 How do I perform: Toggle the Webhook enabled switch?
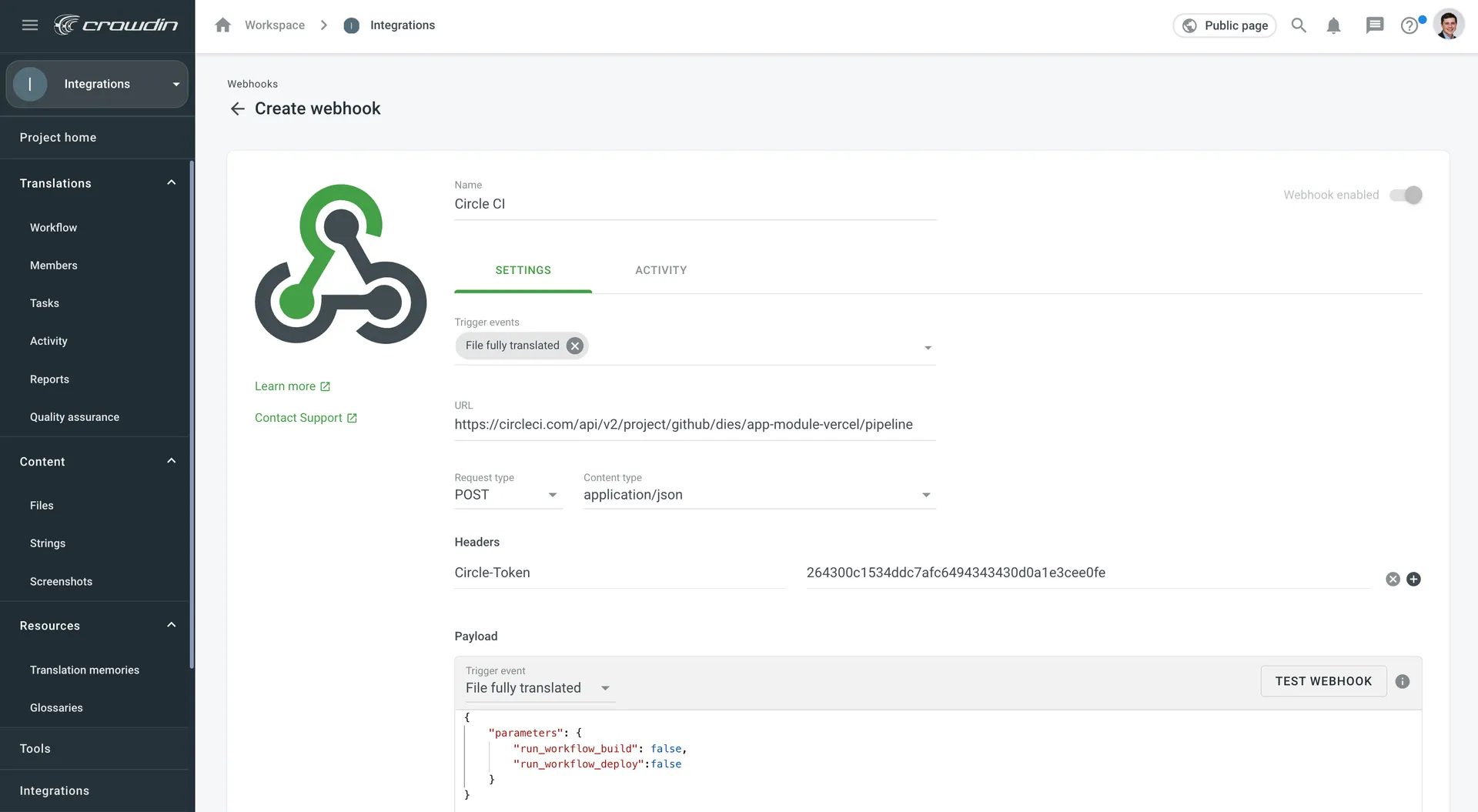[x=1406, y=195]
